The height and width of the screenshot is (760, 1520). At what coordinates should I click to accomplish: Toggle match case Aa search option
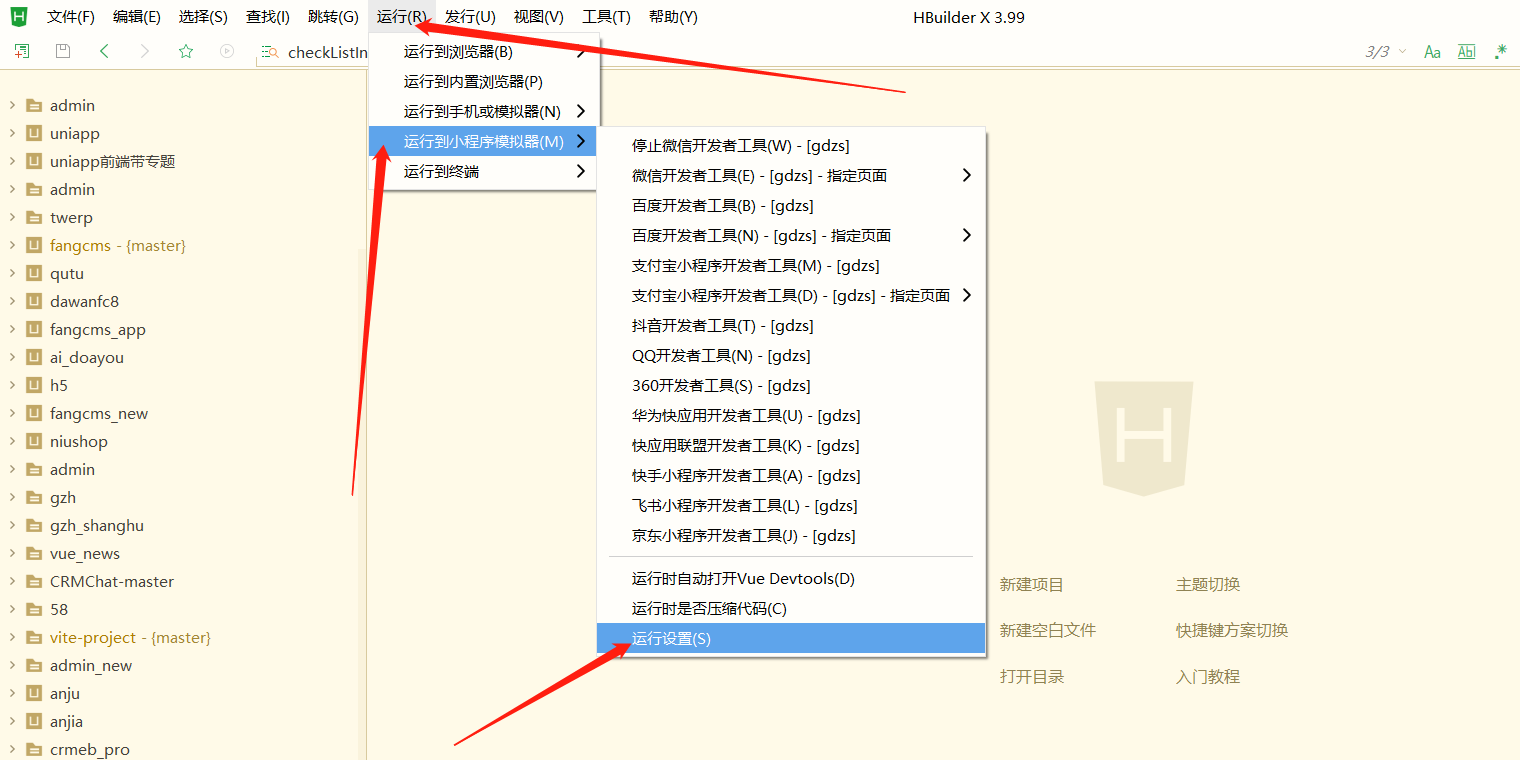[1432, 51]
